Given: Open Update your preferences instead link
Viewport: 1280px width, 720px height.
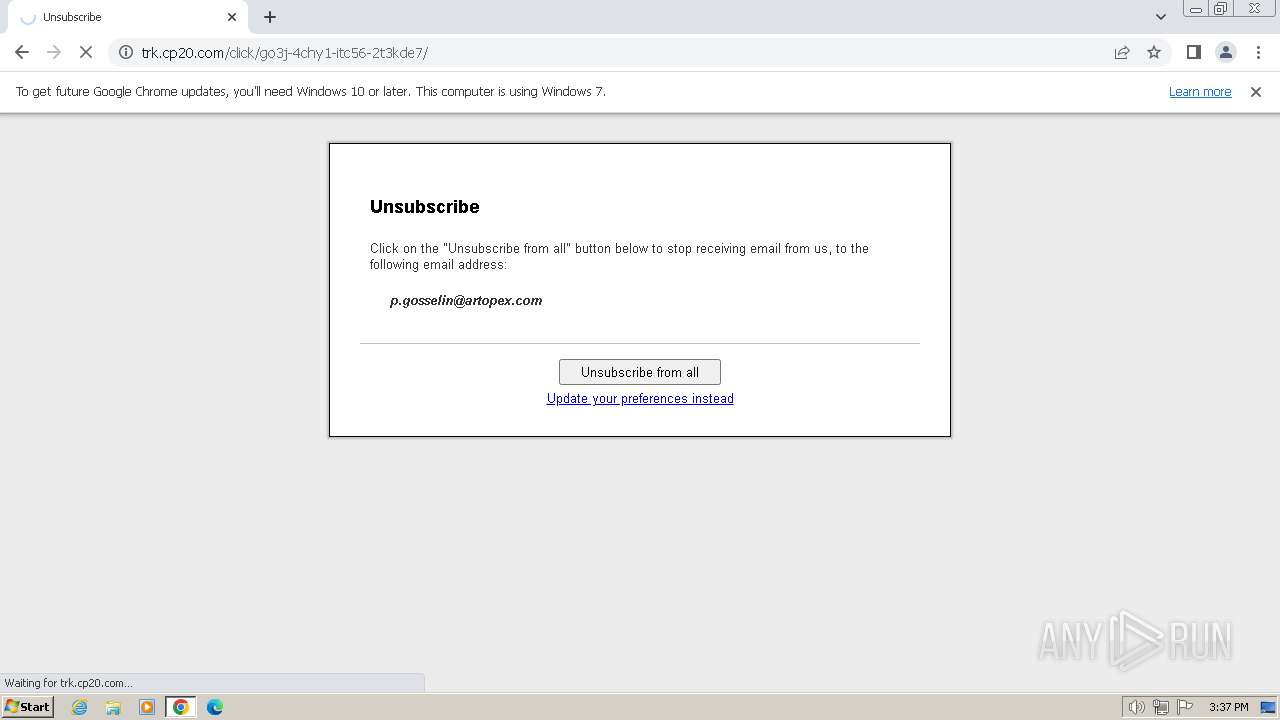Looking at the screenshot, I should 640,398.
